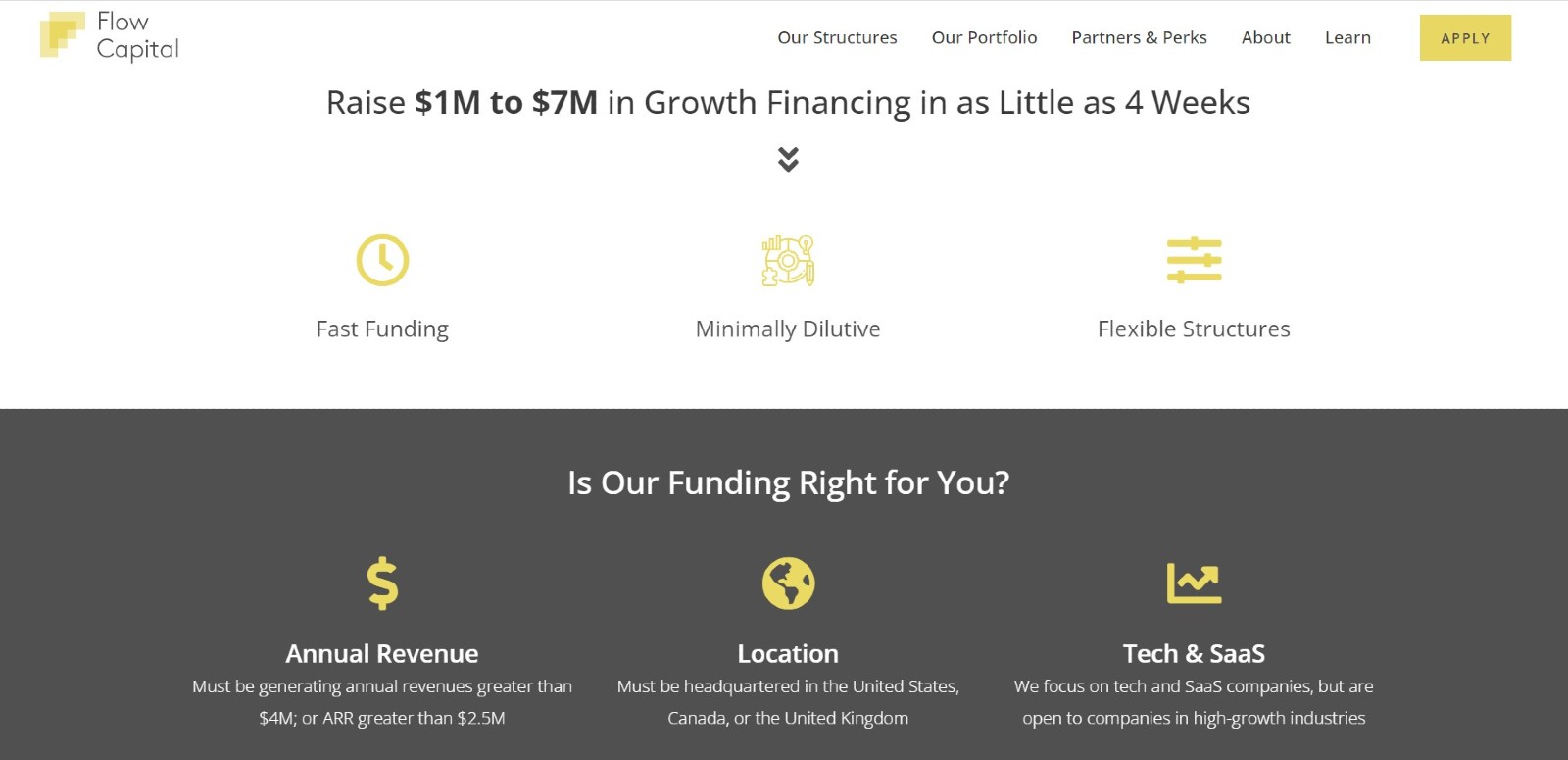Screen dimensions: 1568x760
Task: Click the Annual Revenue heading
Action: [382, 653]
